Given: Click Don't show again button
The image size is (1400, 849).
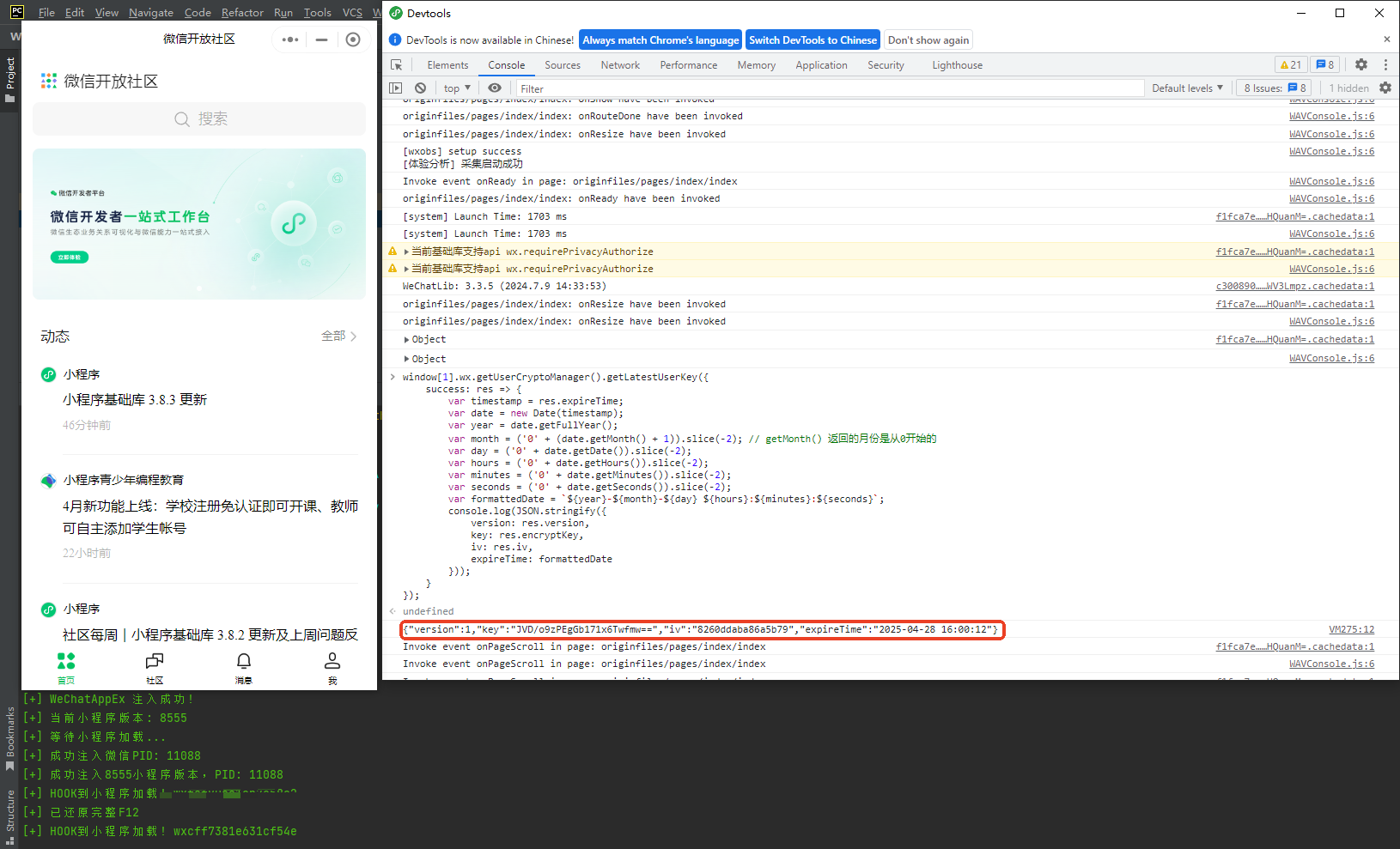Looking at the screenshot, I should (x=928, y=39).
